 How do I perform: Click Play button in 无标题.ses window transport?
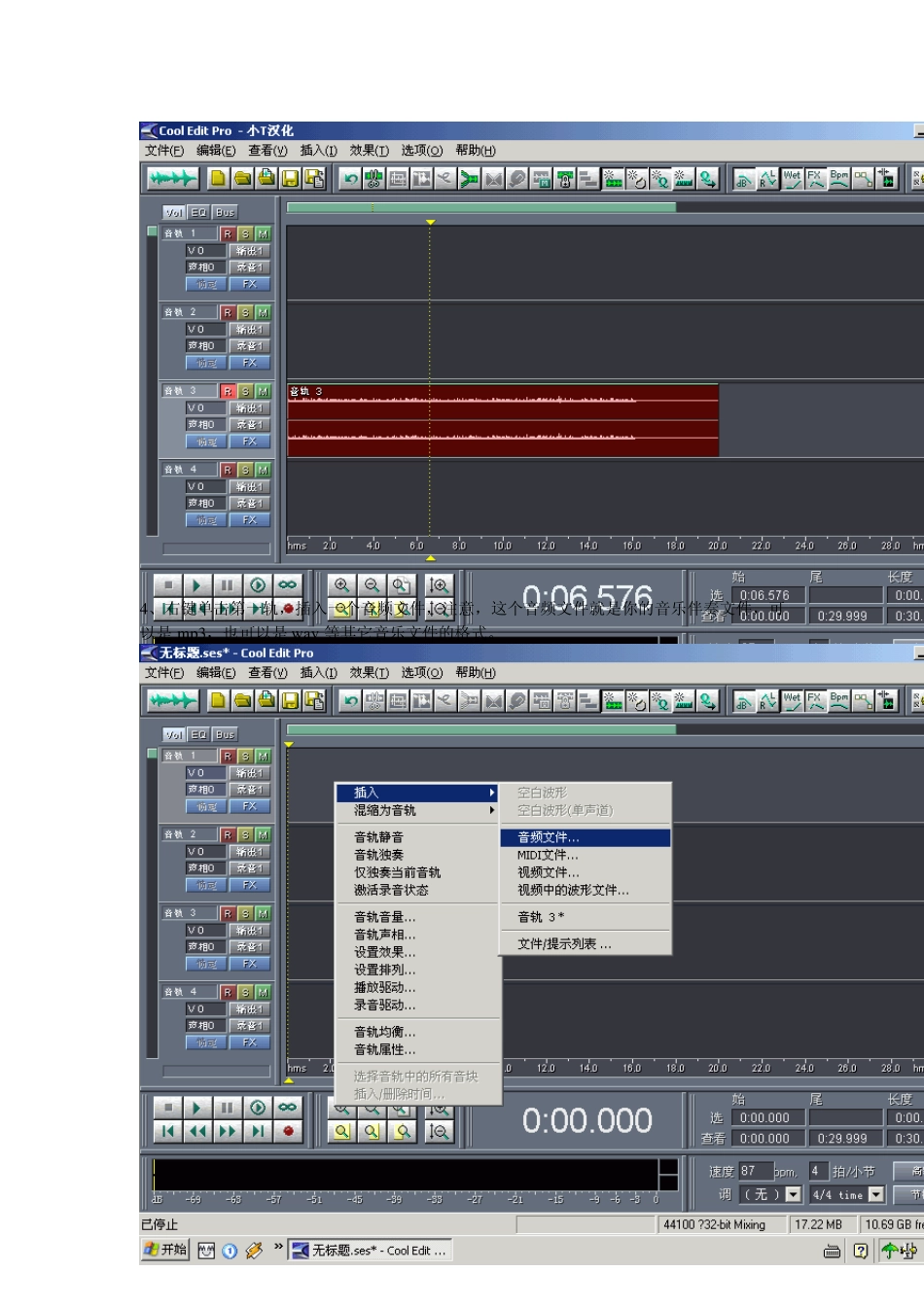(x=196, y=1107)
